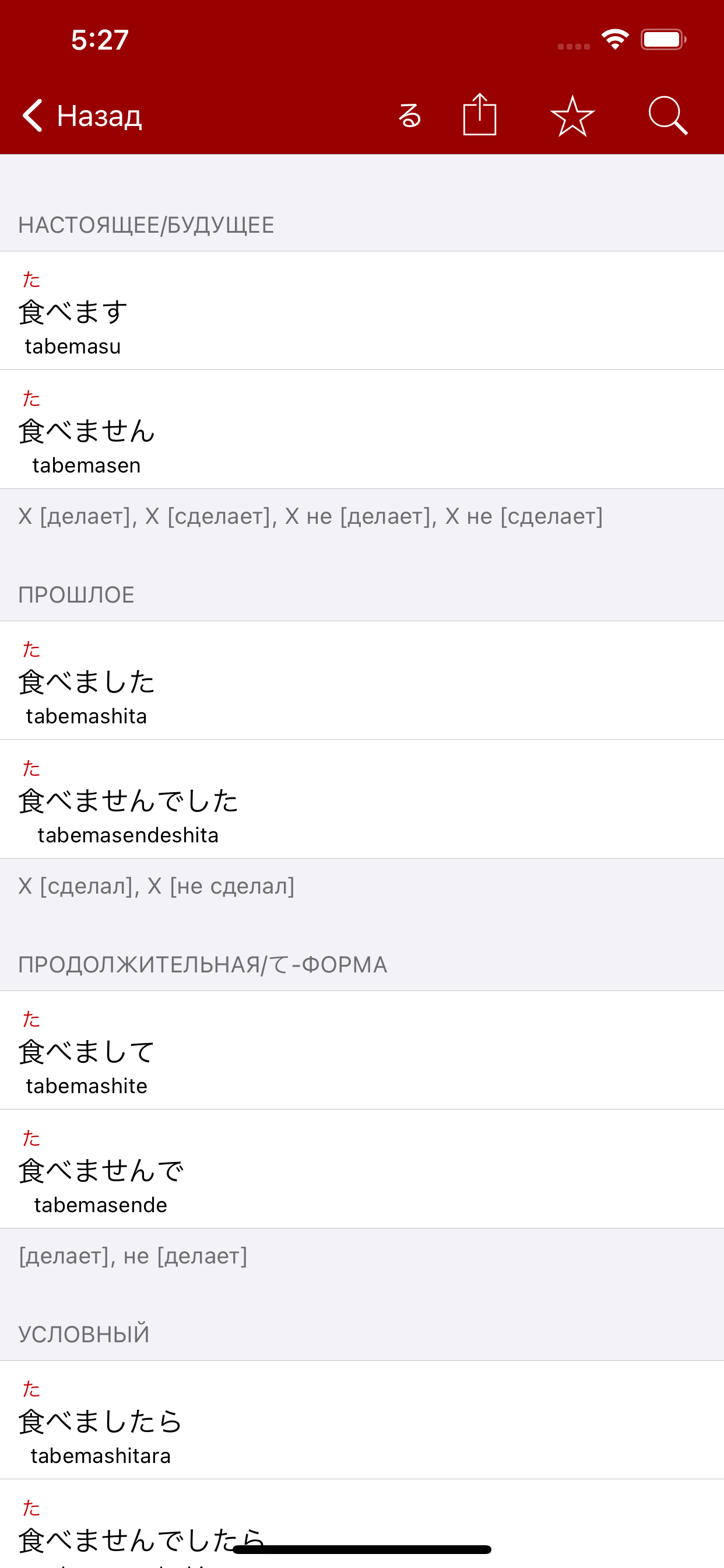Viewport: 724px width, 1568px height.
Task: Tap the 食べませんでしたら conditional row
Action: [x=362, y=1524]
